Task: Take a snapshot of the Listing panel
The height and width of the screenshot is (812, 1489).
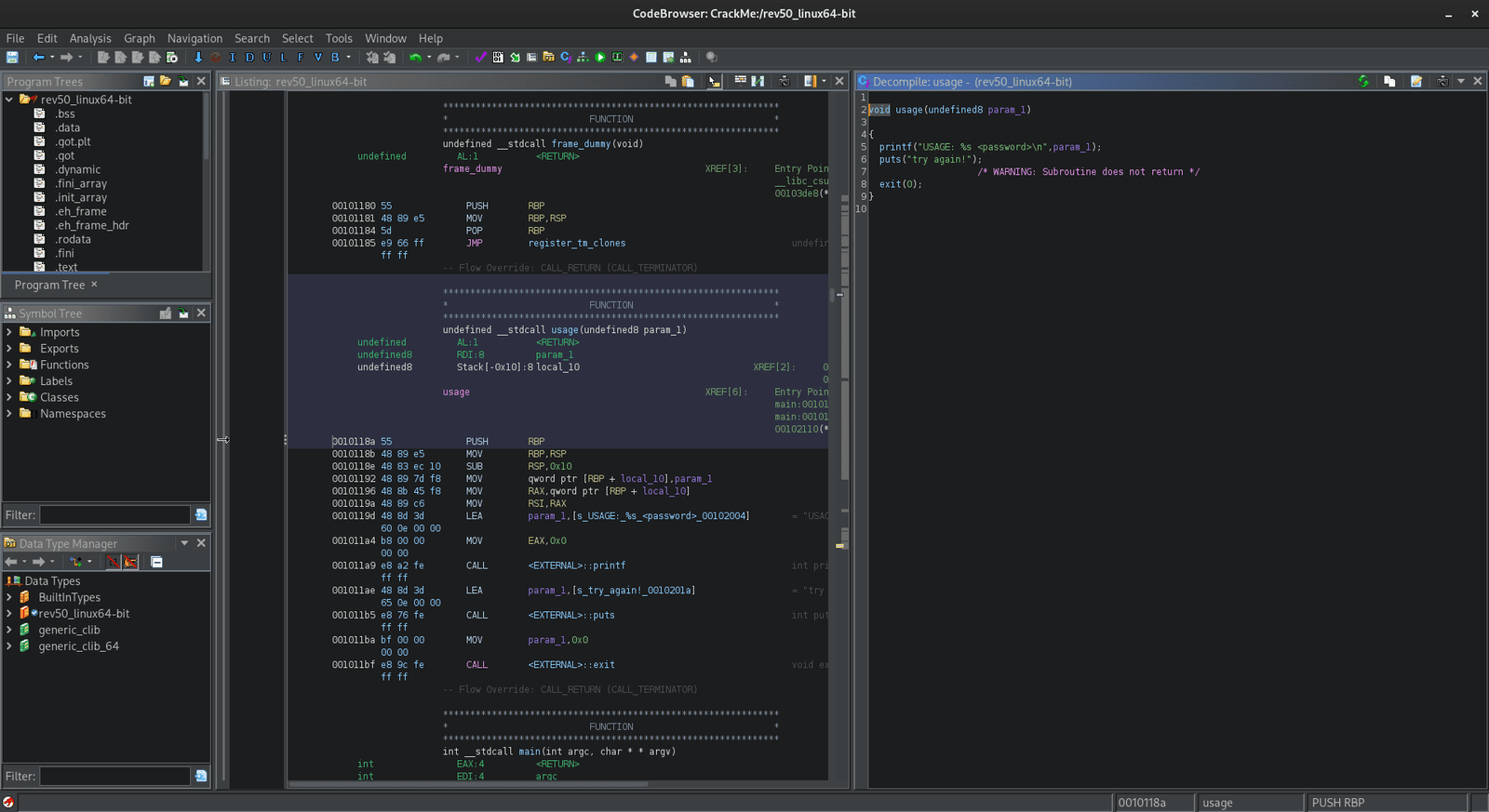Action: 785,82
